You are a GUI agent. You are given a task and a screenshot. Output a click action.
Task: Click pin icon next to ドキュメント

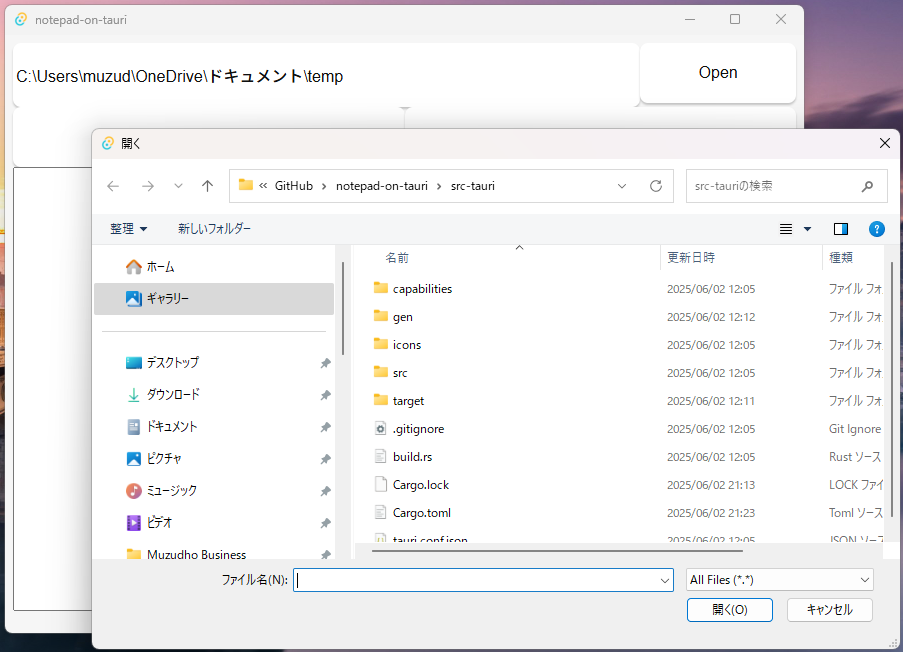pos(325,427)
